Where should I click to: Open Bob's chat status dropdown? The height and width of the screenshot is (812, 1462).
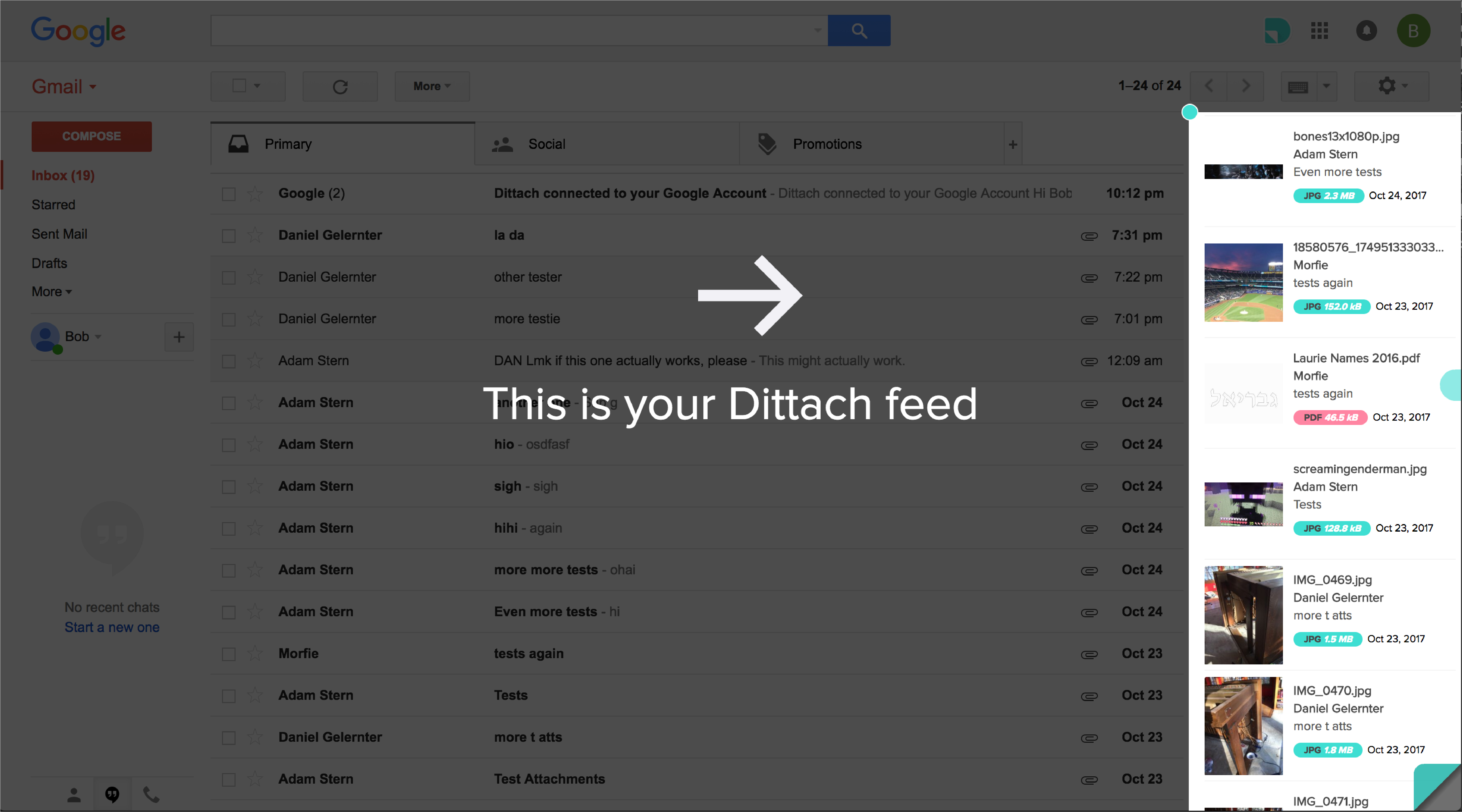[x=98, y=337]
